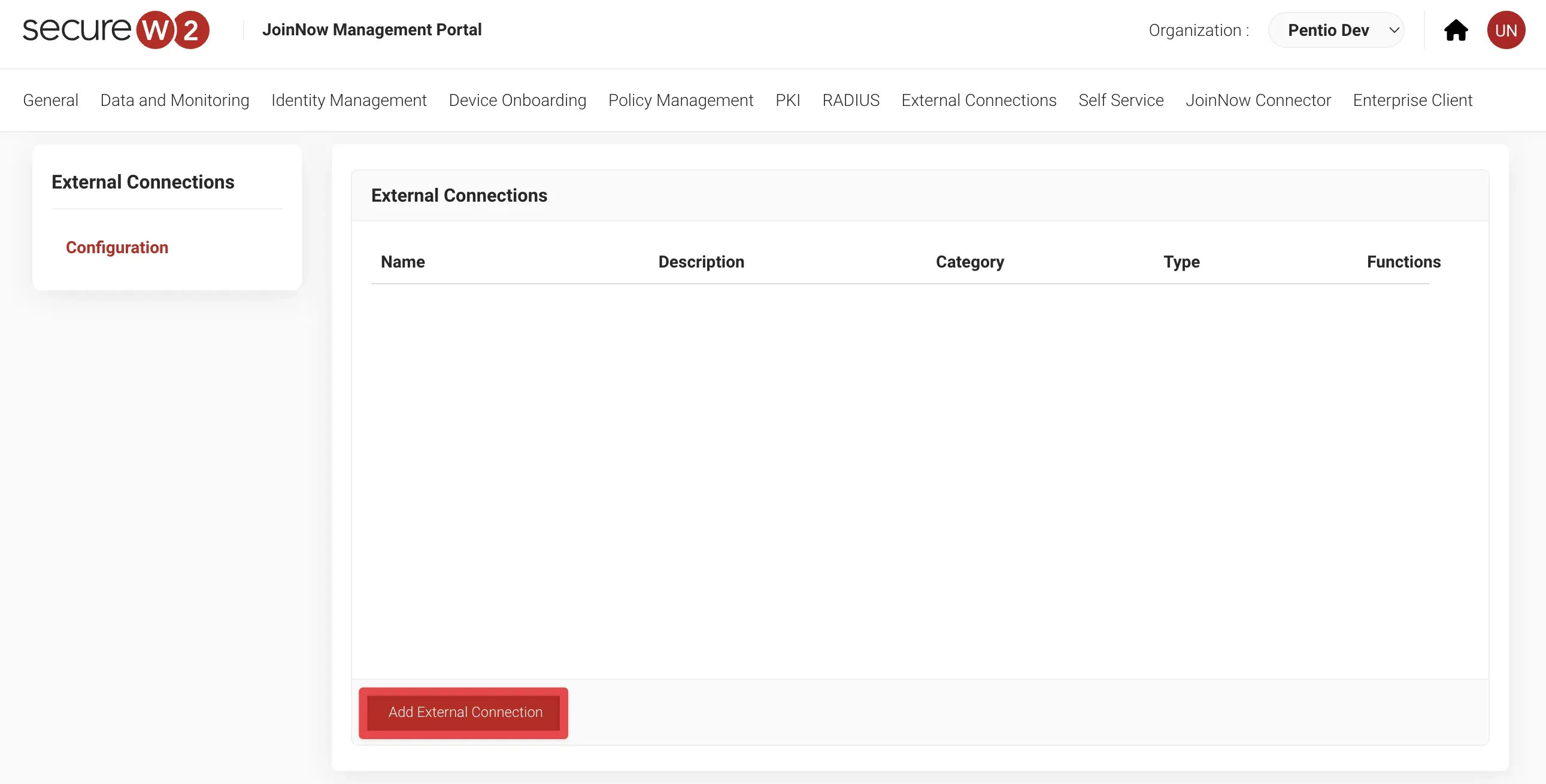
Task: Click the Type column header
Action: pyautogui.click(x=1181, y=262)
